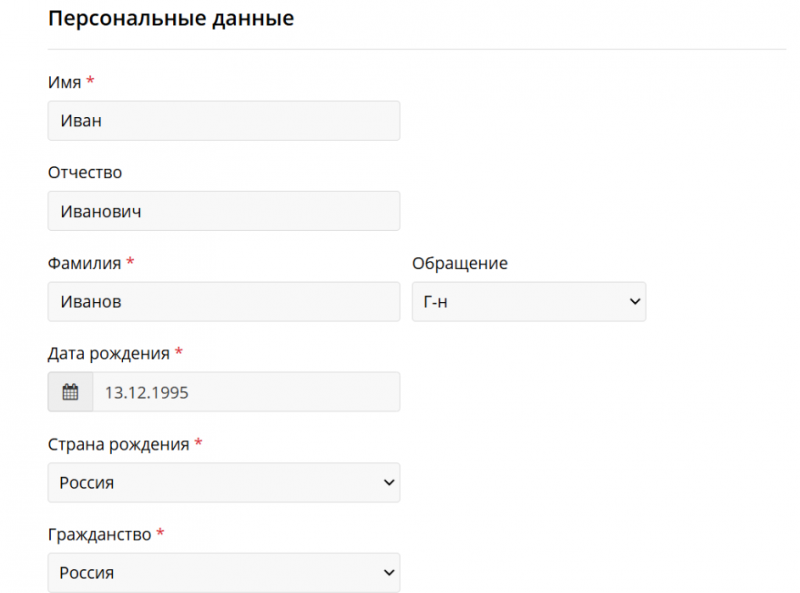This screenshot has height=593, width=800.
Task: Click the red asterisk beside Имя
Action: click(x=90, y=81)
